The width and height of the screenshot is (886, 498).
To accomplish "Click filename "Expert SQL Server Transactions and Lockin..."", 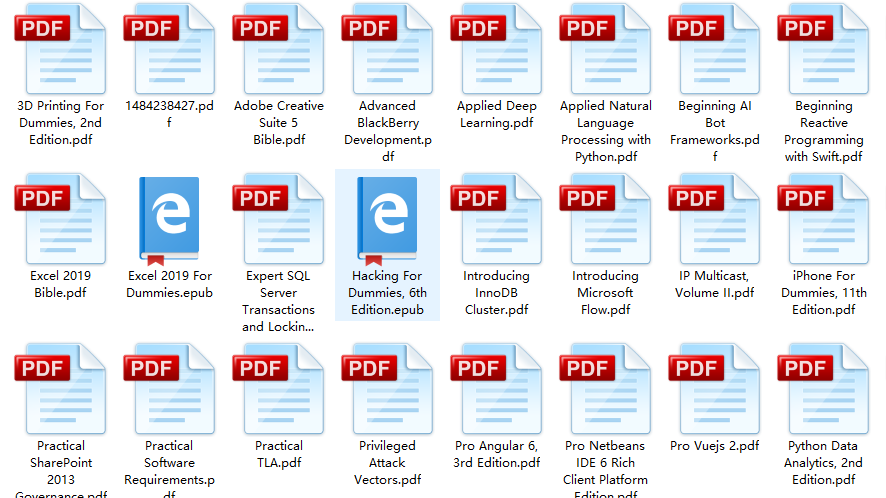I will pos(278,301).
